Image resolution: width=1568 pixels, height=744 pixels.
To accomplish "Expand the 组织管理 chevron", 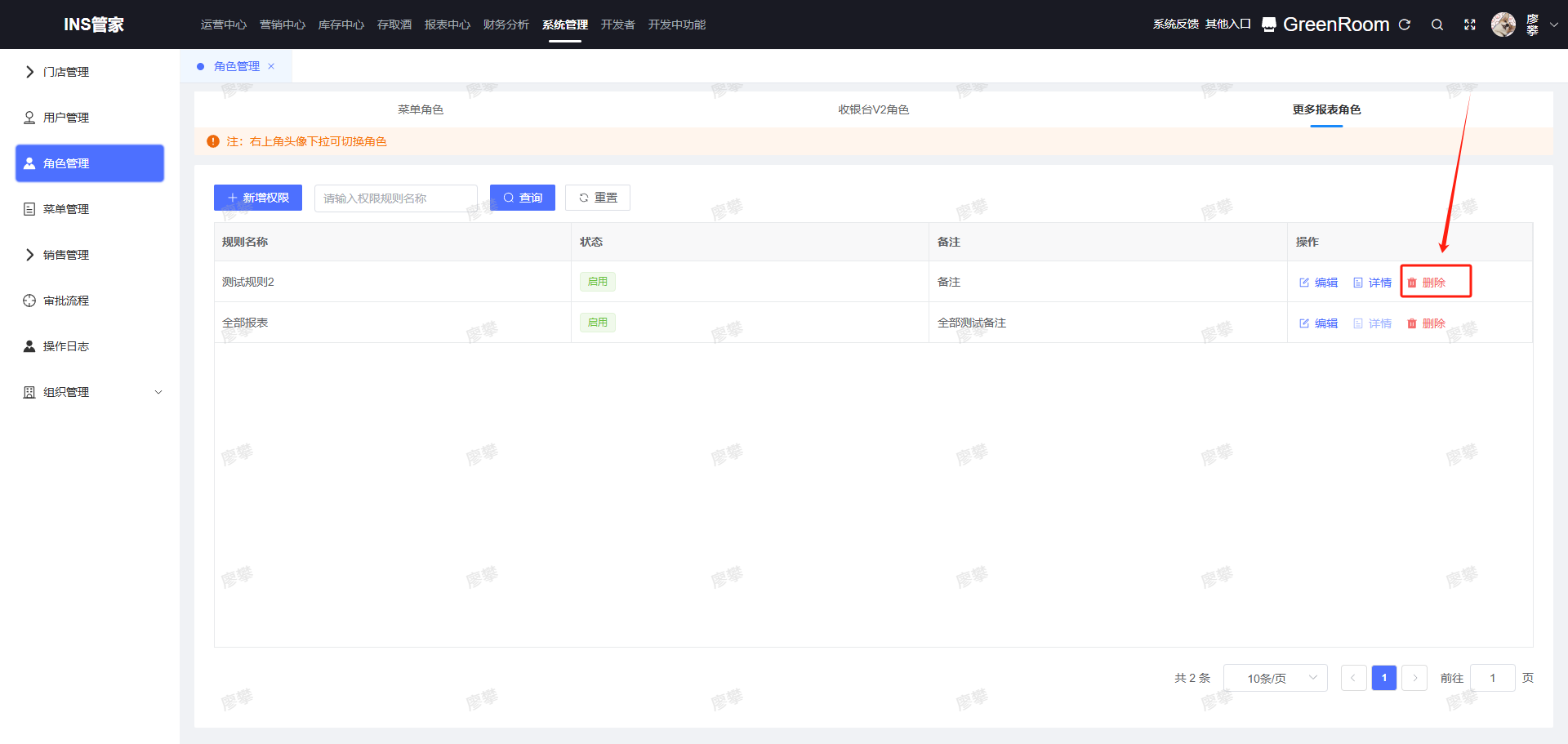I will pyautogui.click(x=158, y=392).
